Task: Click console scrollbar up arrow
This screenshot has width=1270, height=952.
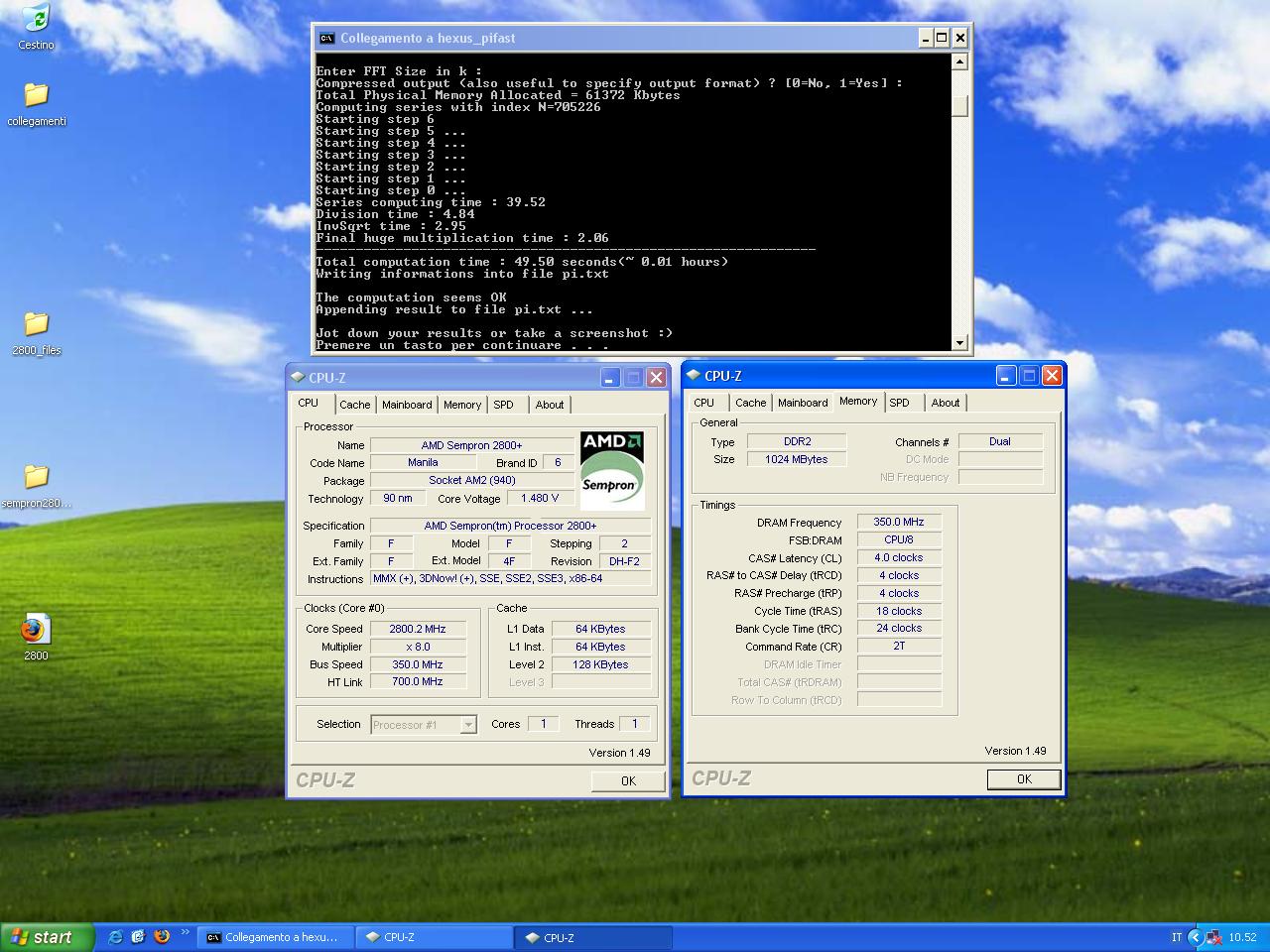Action: point(959,61)
